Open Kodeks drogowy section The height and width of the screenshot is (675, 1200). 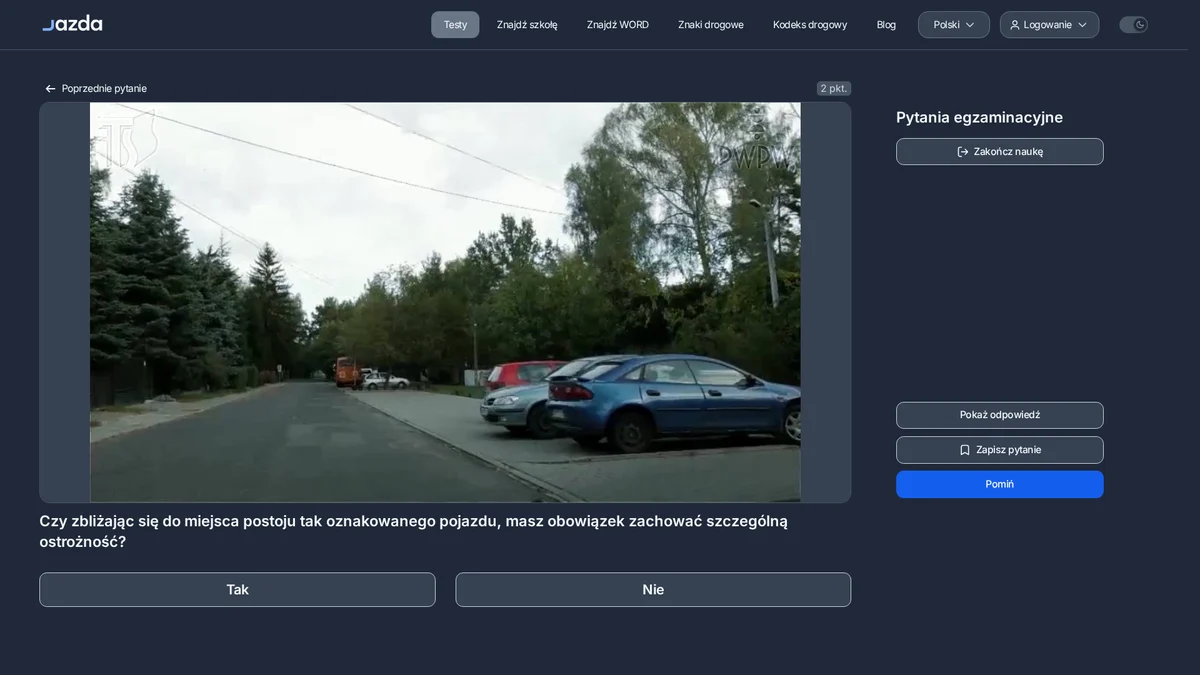(810, 25)
